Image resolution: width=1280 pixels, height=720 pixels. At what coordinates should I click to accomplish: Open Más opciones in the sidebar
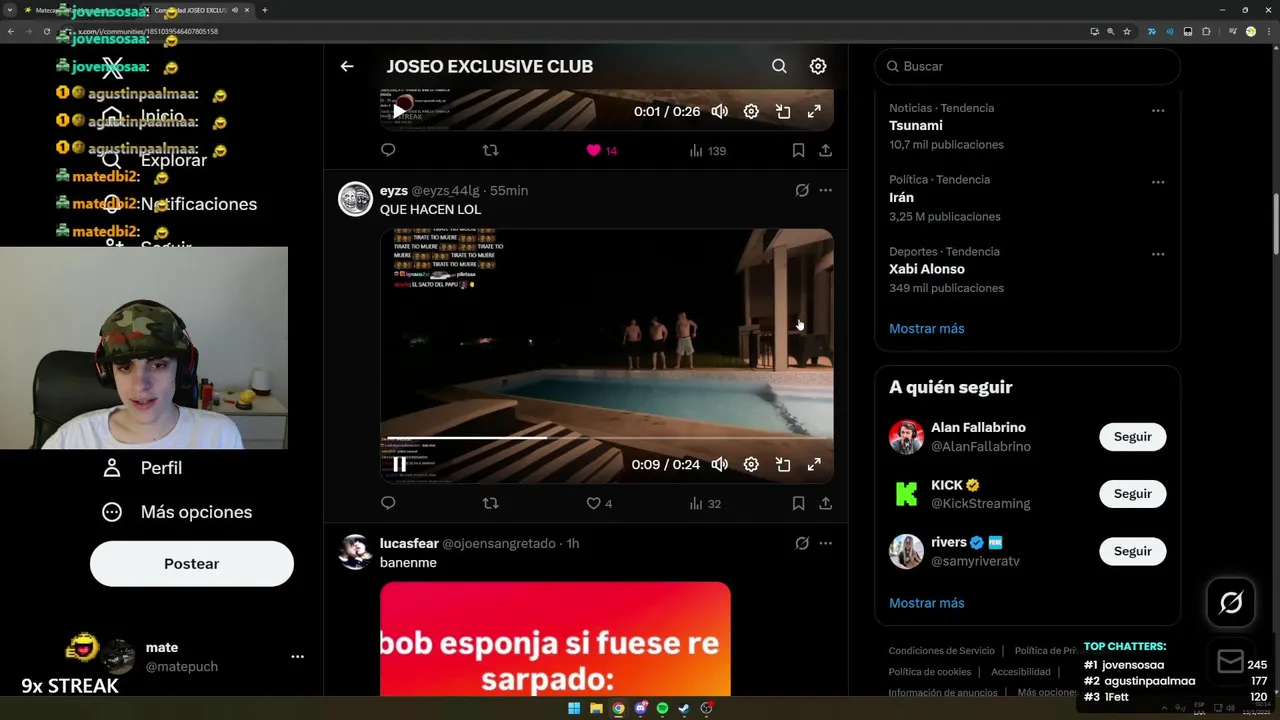177,512
